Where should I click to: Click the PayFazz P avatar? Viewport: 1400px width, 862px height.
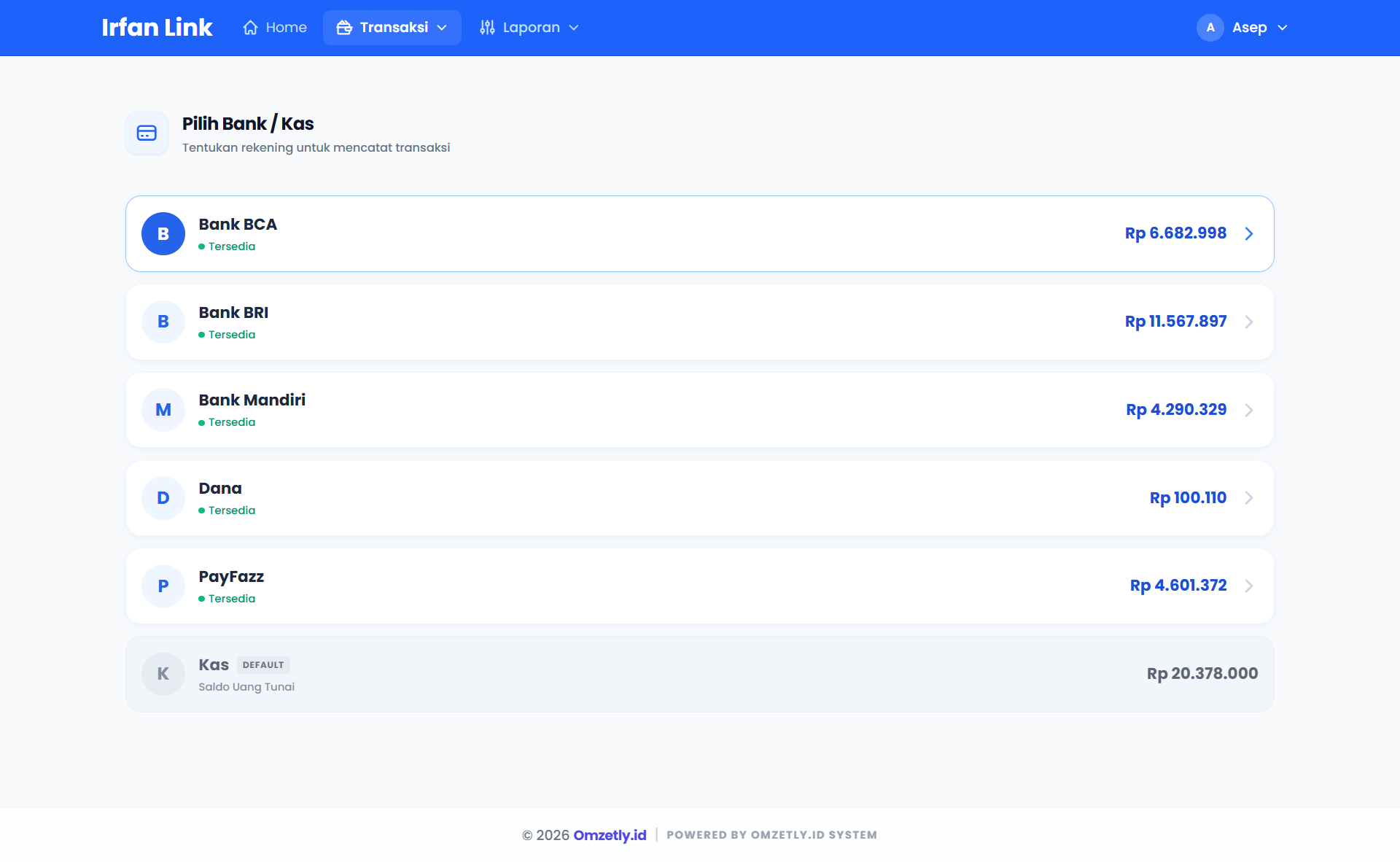[x=163, y=586]
